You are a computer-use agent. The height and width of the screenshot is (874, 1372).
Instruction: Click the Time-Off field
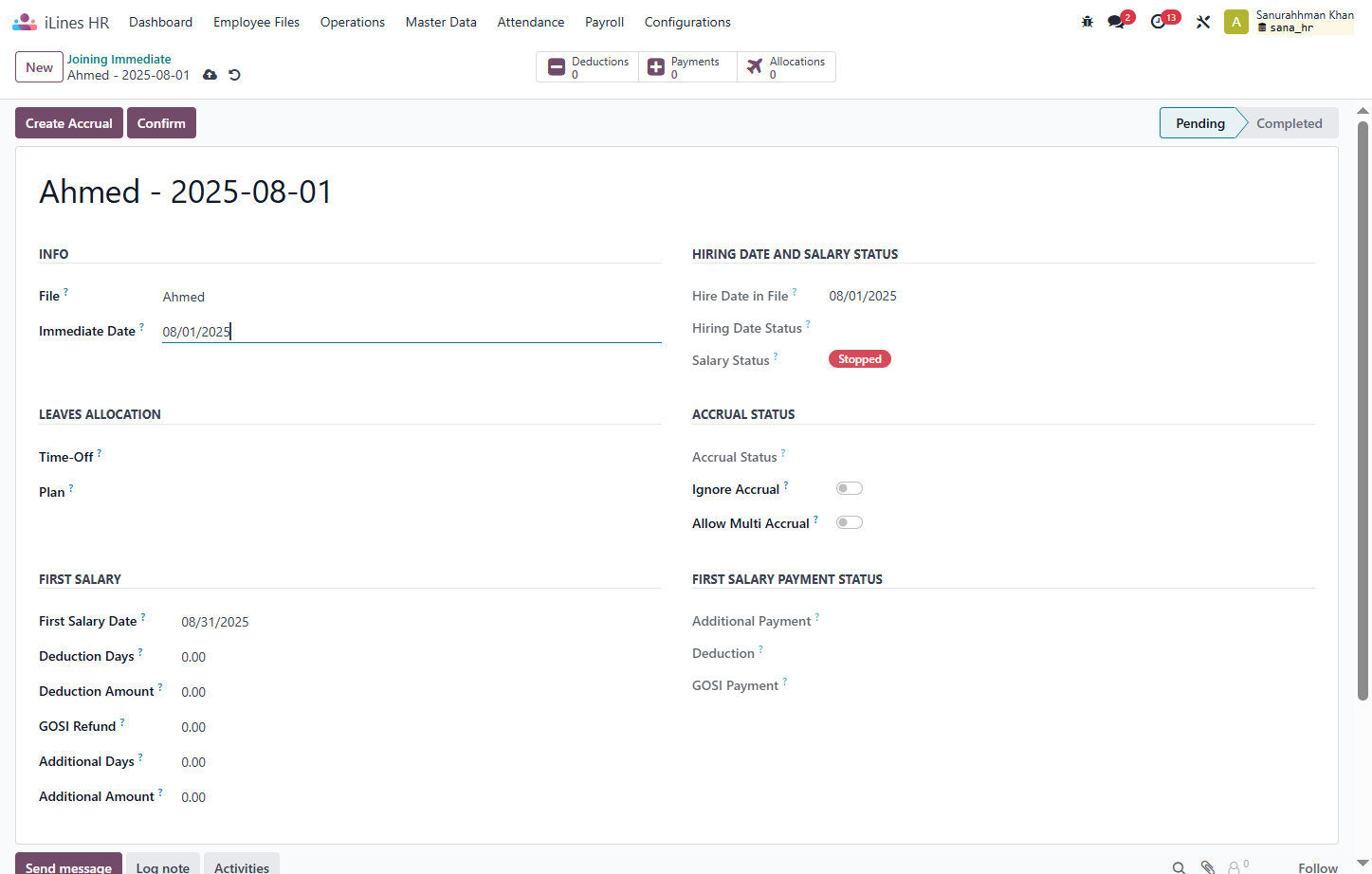click(412, 457)
